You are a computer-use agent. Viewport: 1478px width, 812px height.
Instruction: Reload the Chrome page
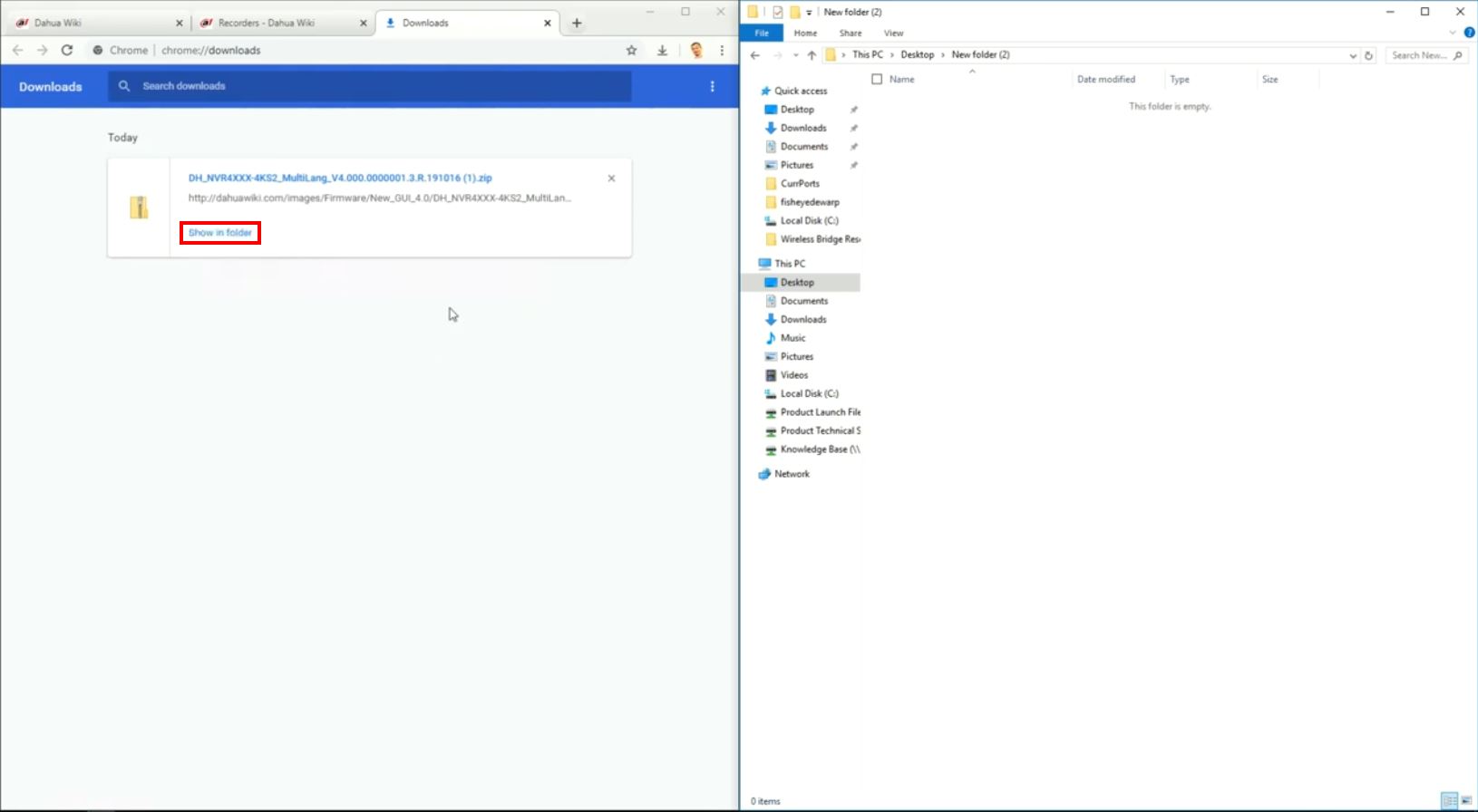point(66,50)
